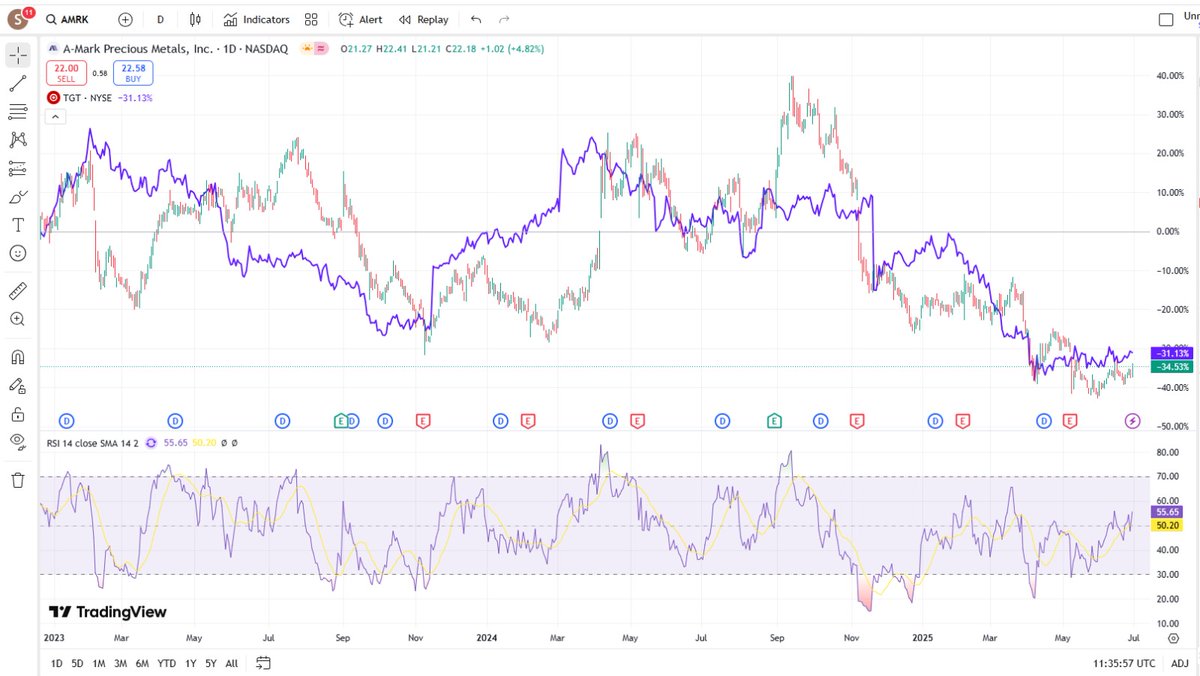Redo the last chart action
Image resolution: width=1200 pixels, height=676 pixels.
tap(504, 19)
